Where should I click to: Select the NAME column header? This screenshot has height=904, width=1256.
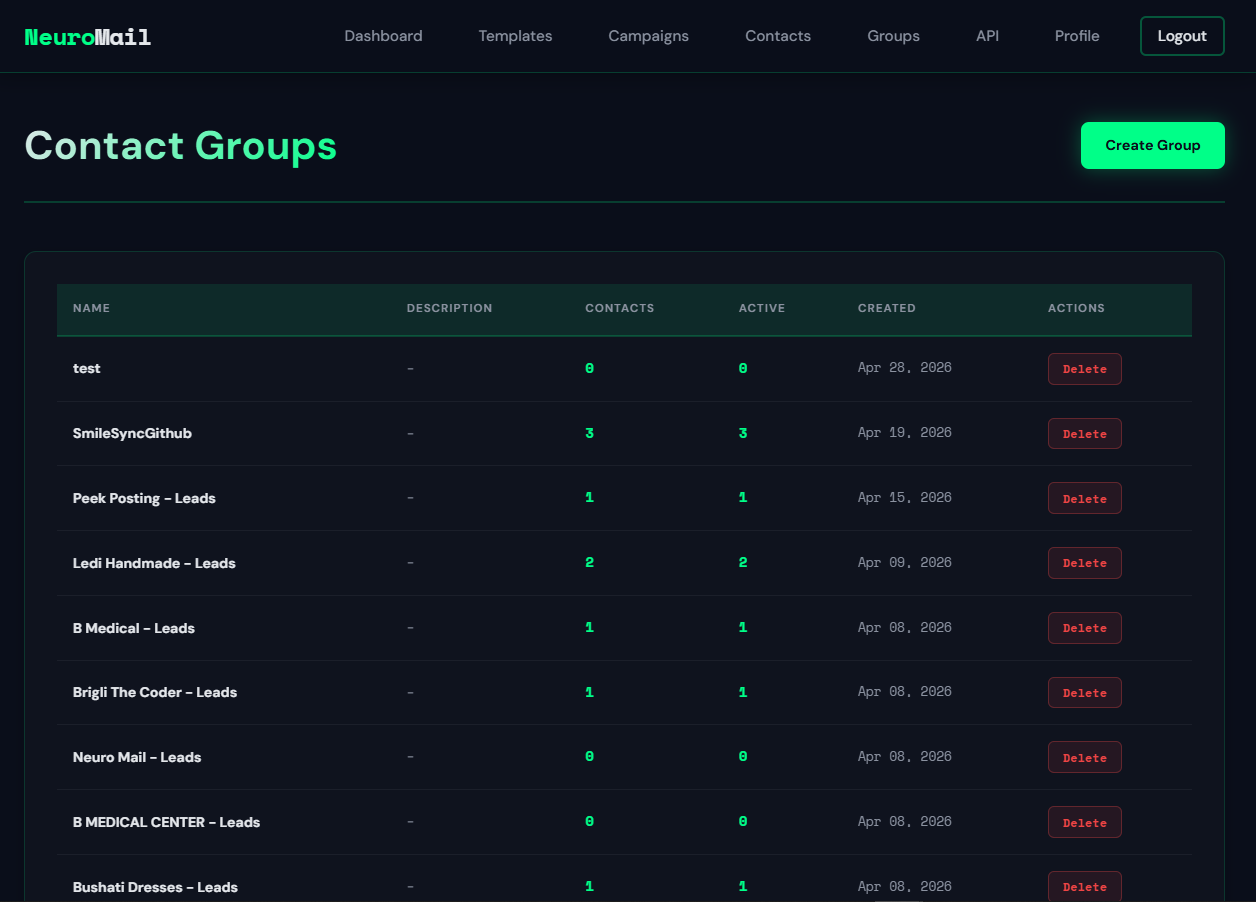pyautogui.click(x=91, y=308)
